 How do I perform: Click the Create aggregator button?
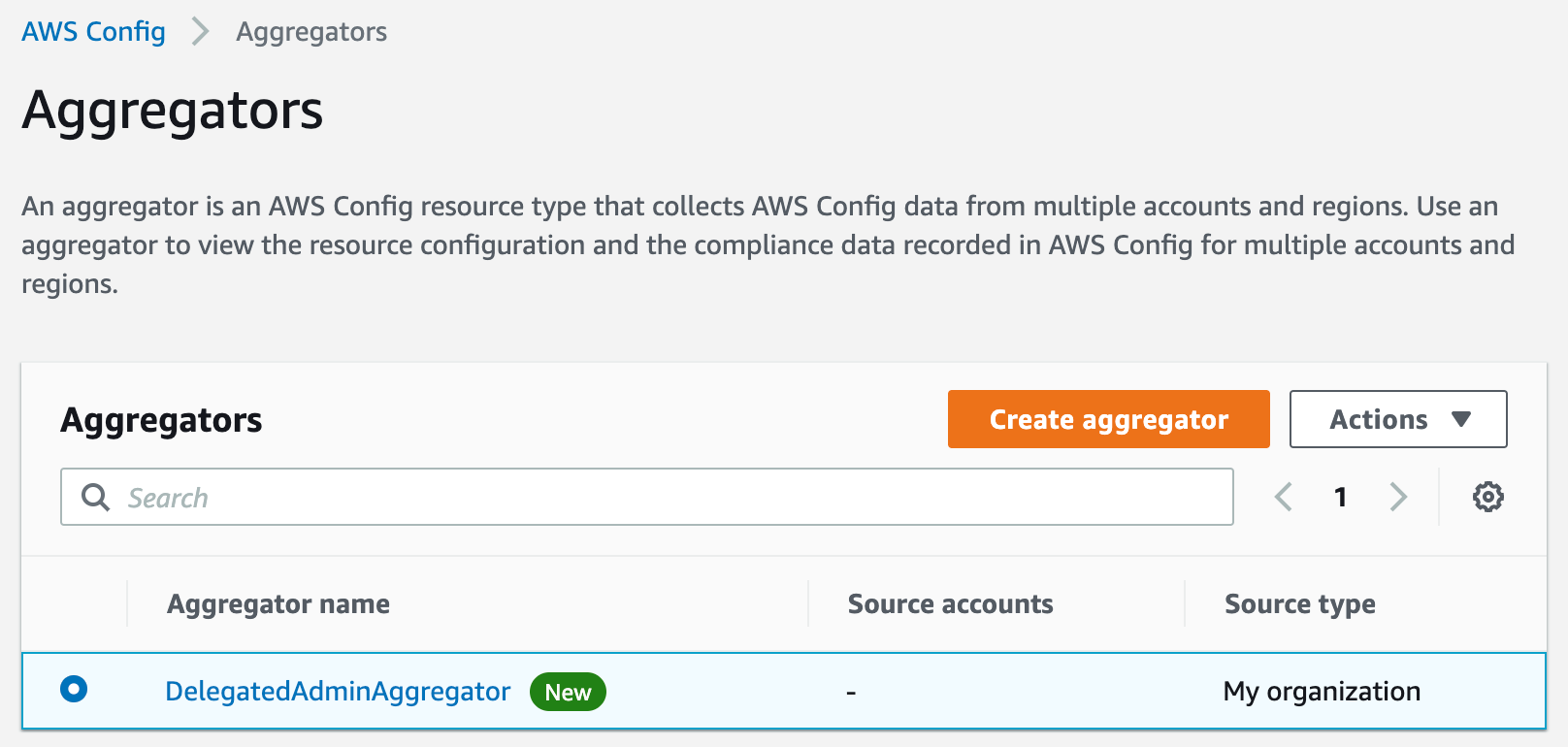pos(1108,419)
